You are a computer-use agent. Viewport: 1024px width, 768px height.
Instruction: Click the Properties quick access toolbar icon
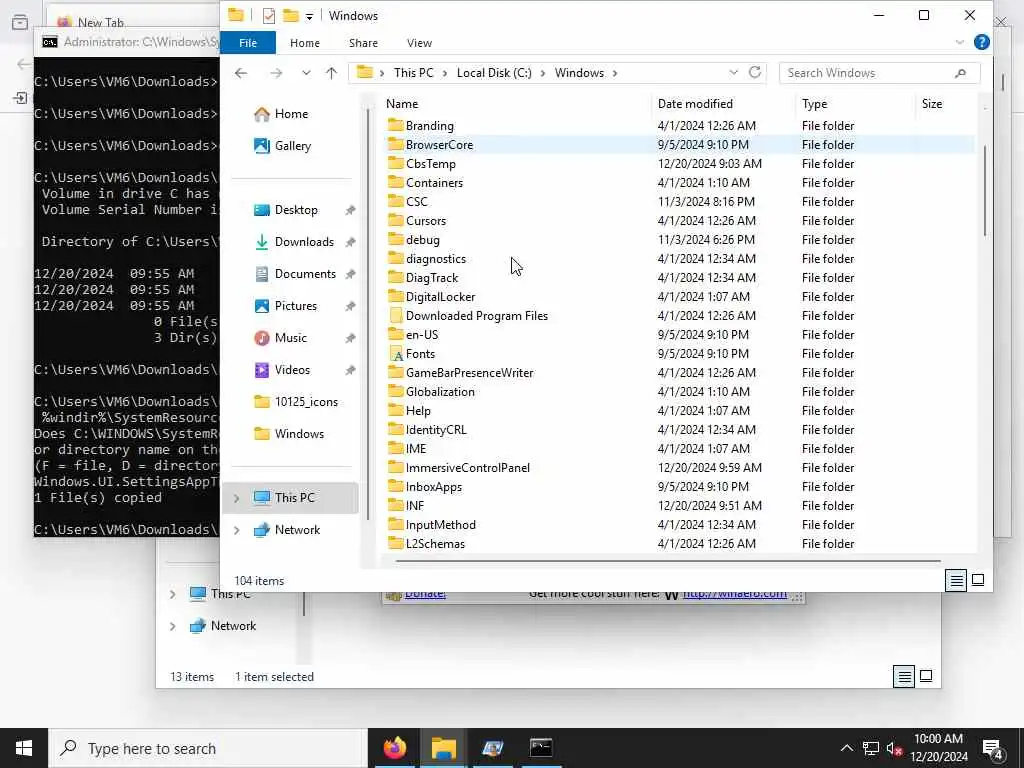tap(268, 16)
